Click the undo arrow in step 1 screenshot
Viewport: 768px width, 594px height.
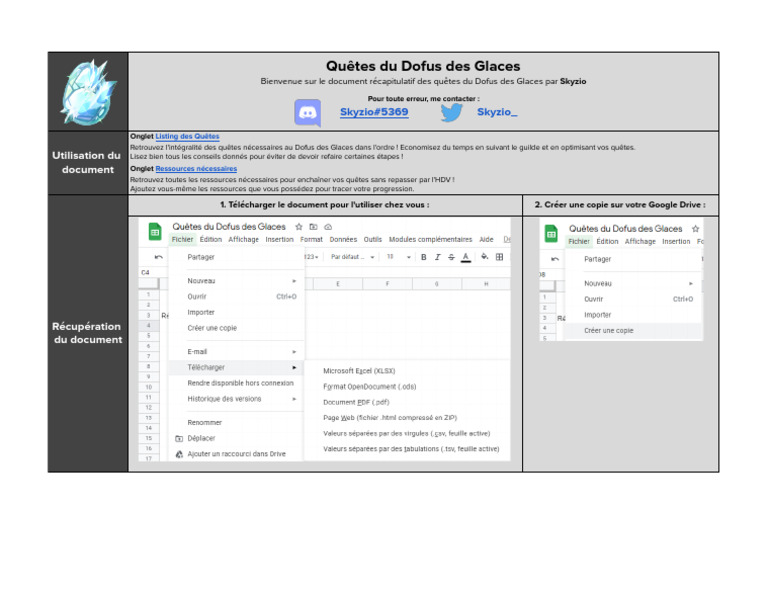(x=159, y=257)
